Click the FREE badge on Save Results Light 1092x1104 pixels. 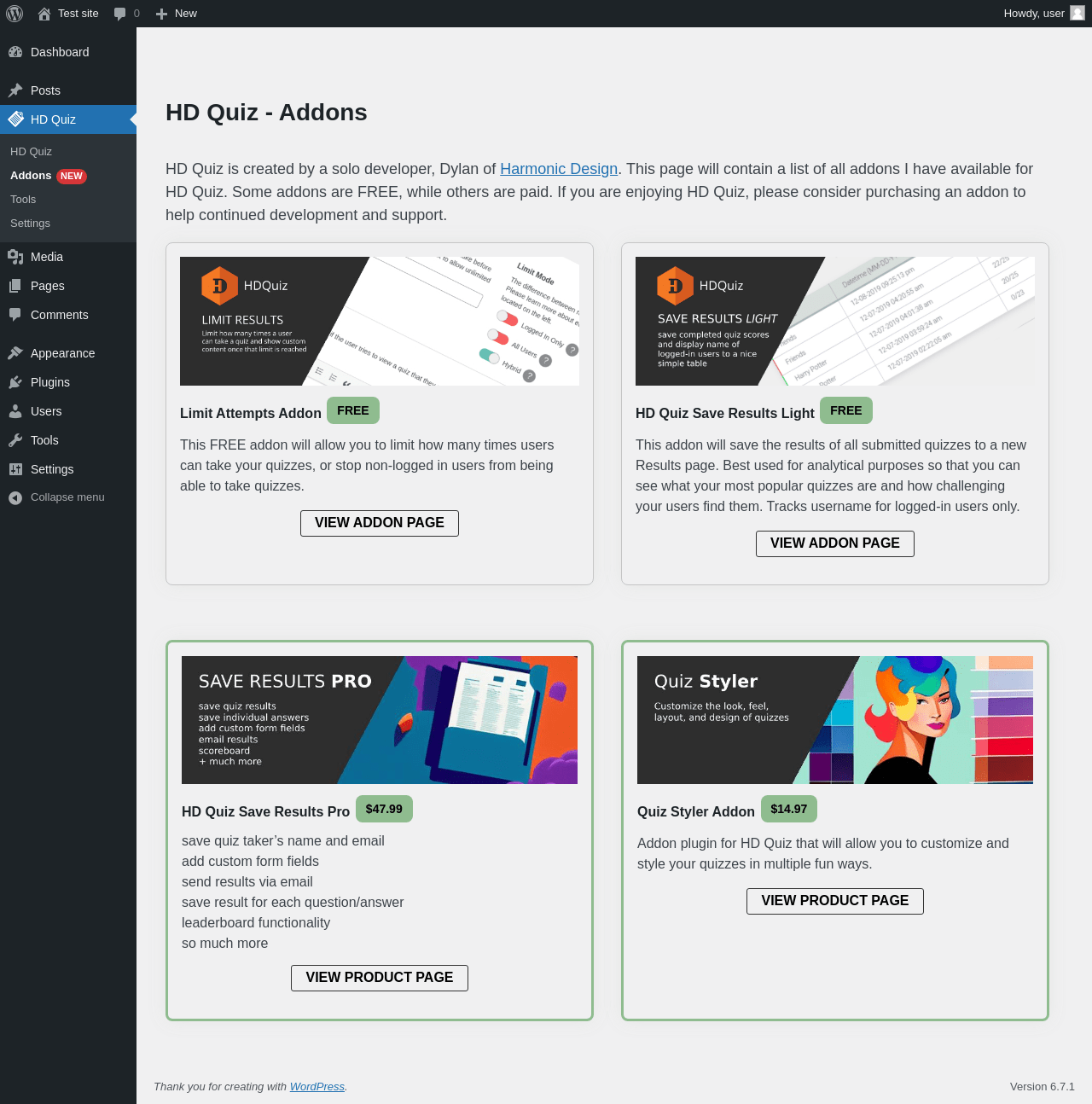click(846, 410)
